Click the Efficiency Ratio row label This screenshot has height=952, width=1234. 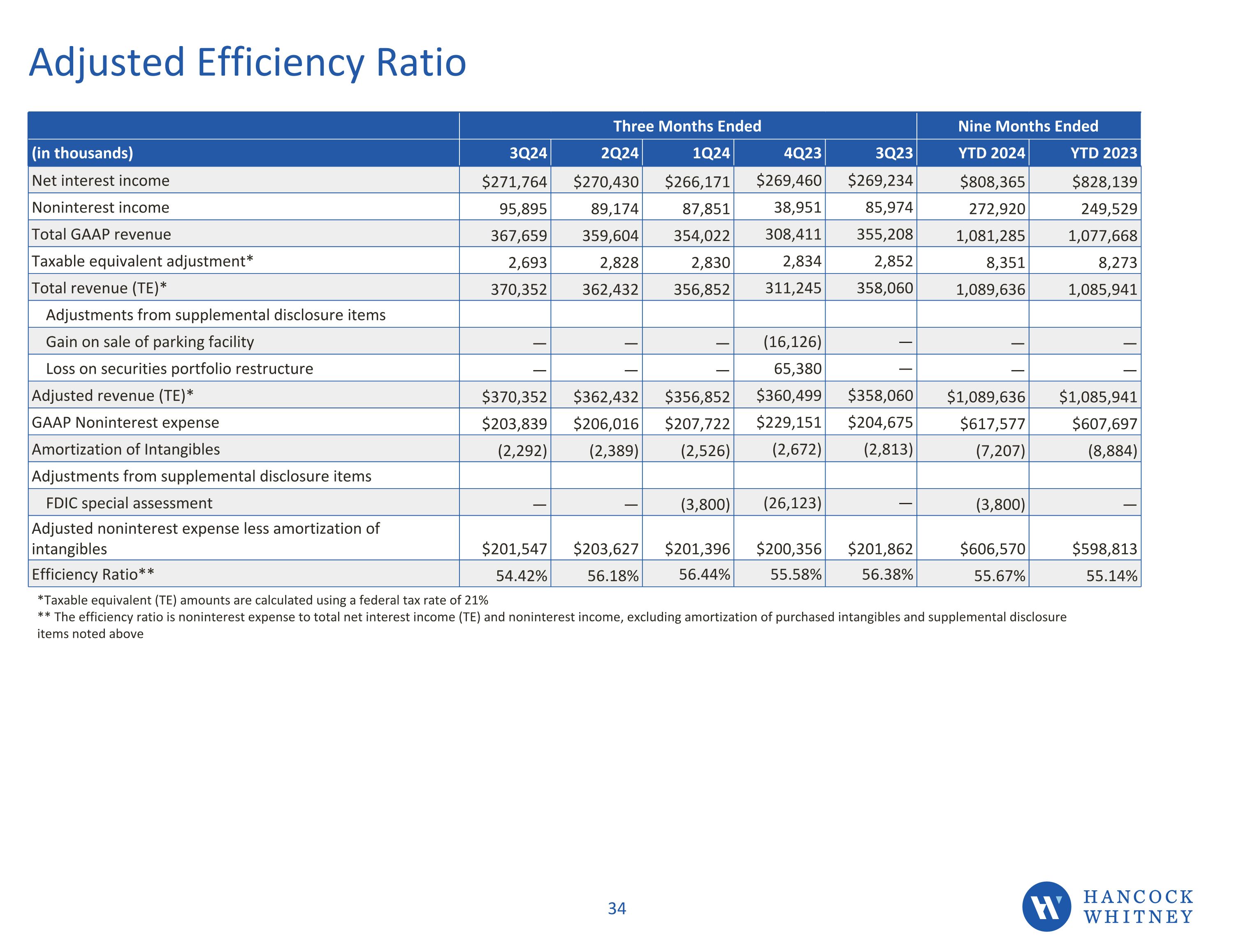tap(93, 574)
